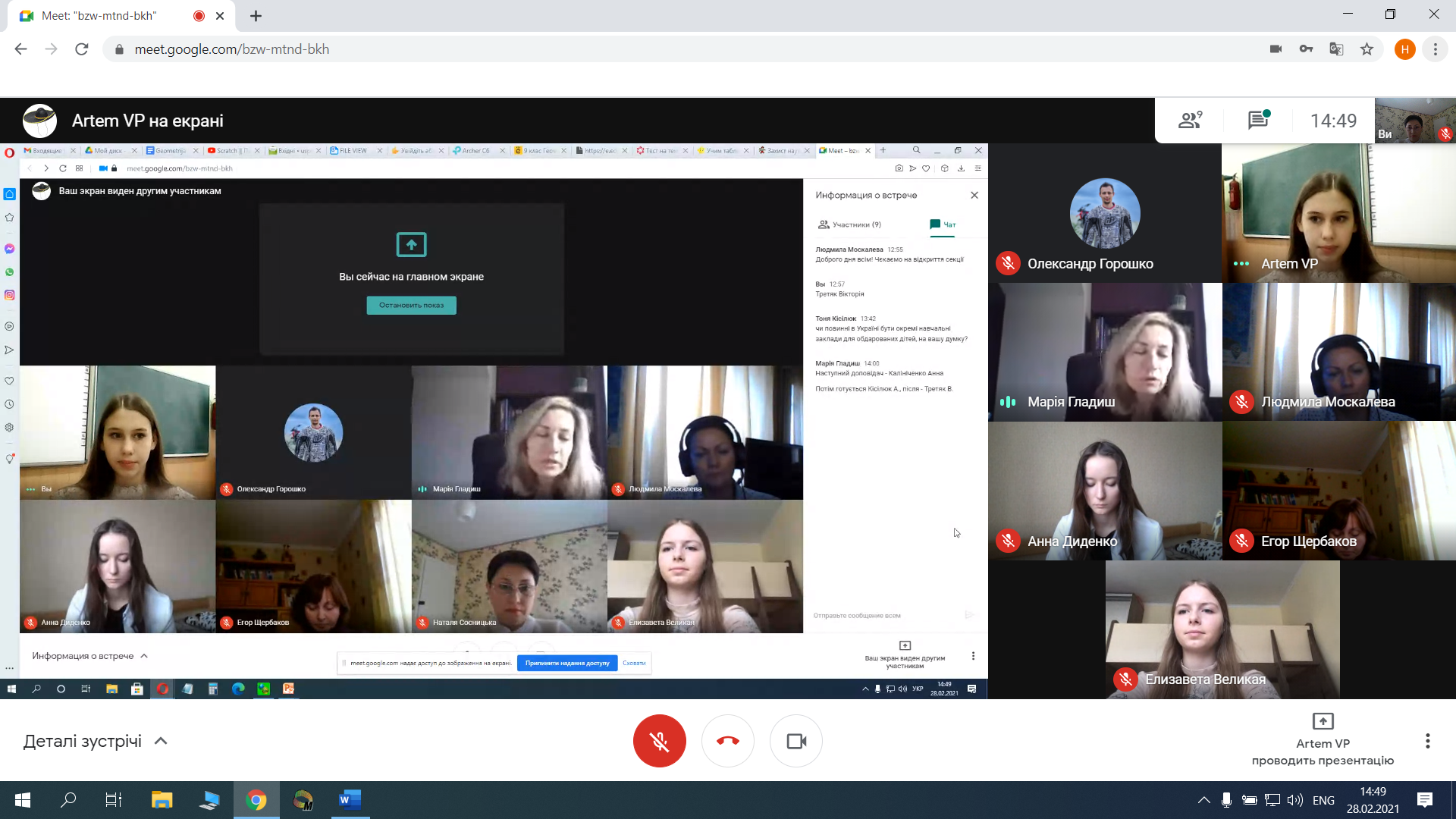1456x819 pixels.
Task: Click the Artem VP presentation icon
Action: pos(1323,721)
